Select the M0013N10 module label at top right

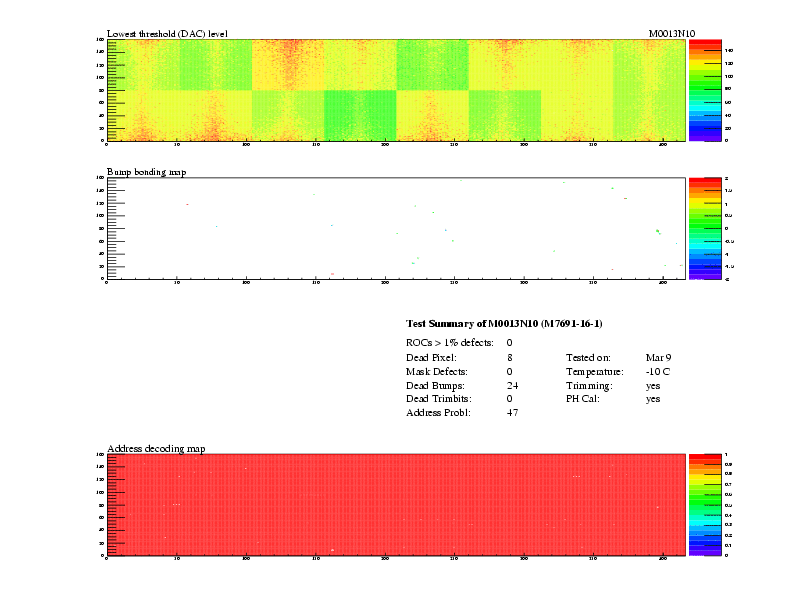point(672,34)
